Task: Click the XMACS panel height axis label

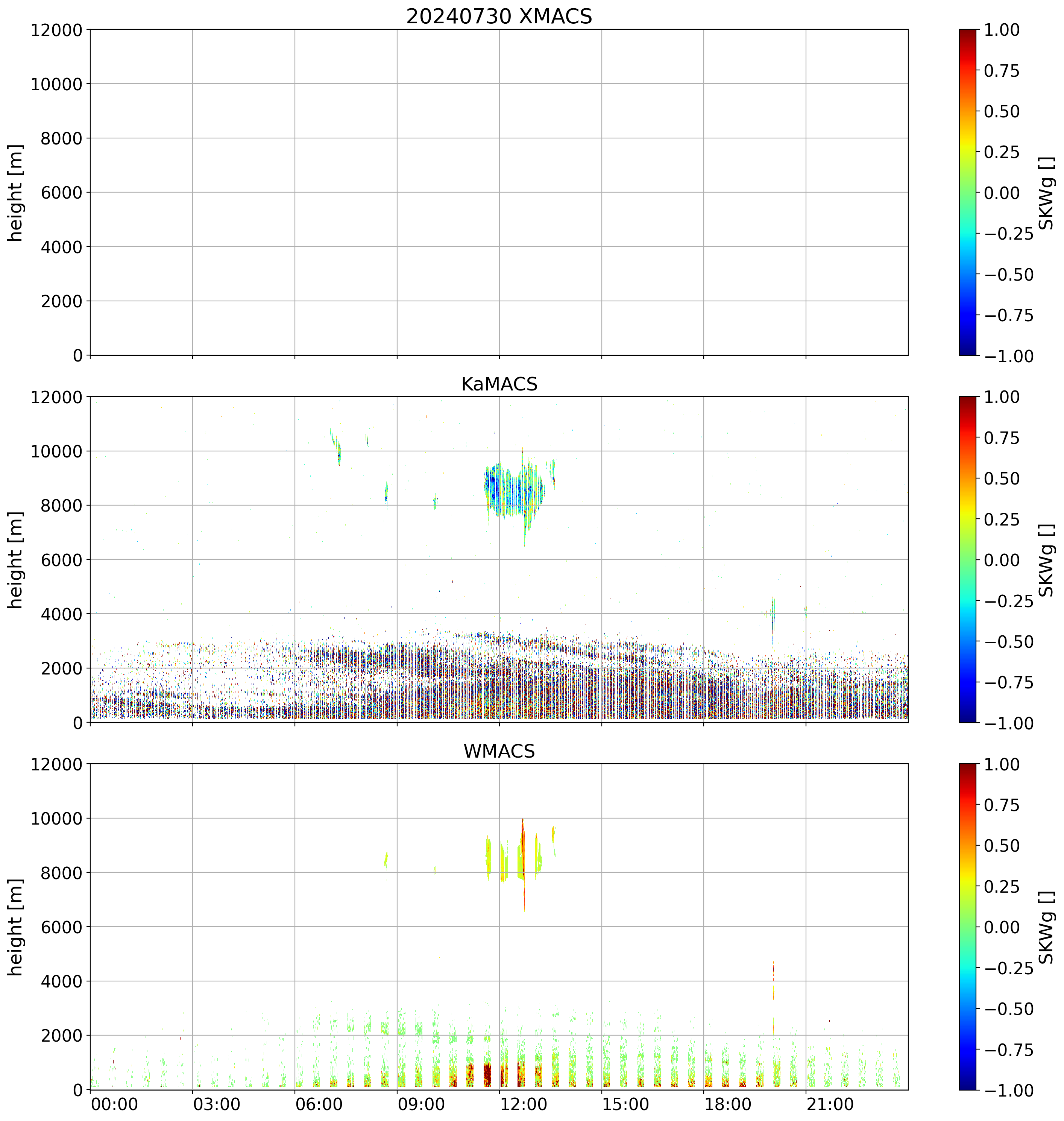Action: pos(16,192)
